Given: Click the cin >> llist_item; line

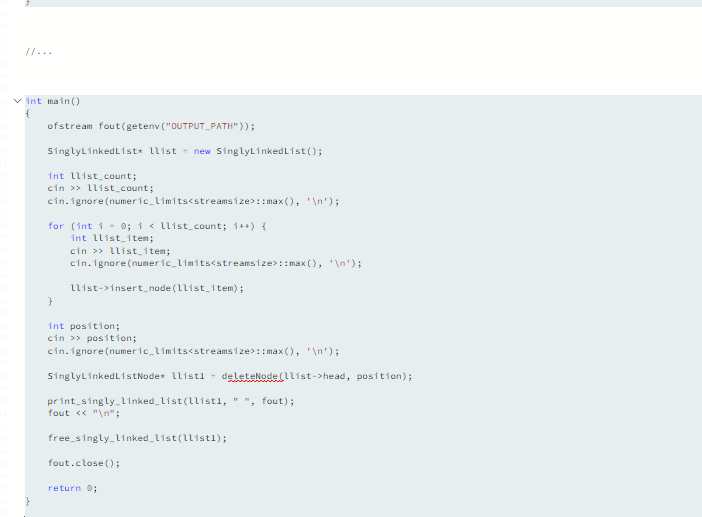Looking at the screenshot, I should pyautogui.click(x=120, y=251).
